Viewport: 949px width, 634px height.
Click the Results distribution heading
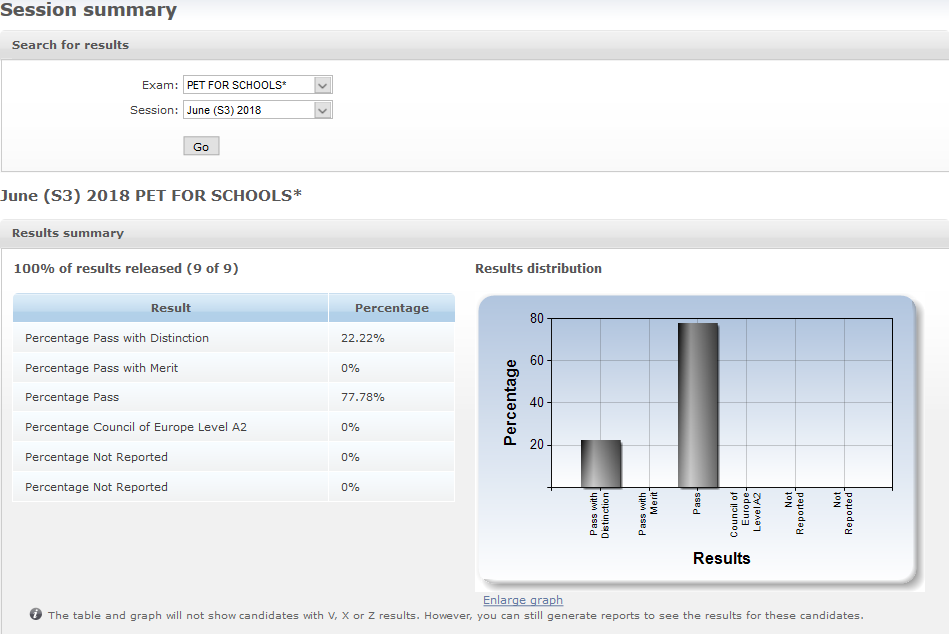(x=538, y=269)
